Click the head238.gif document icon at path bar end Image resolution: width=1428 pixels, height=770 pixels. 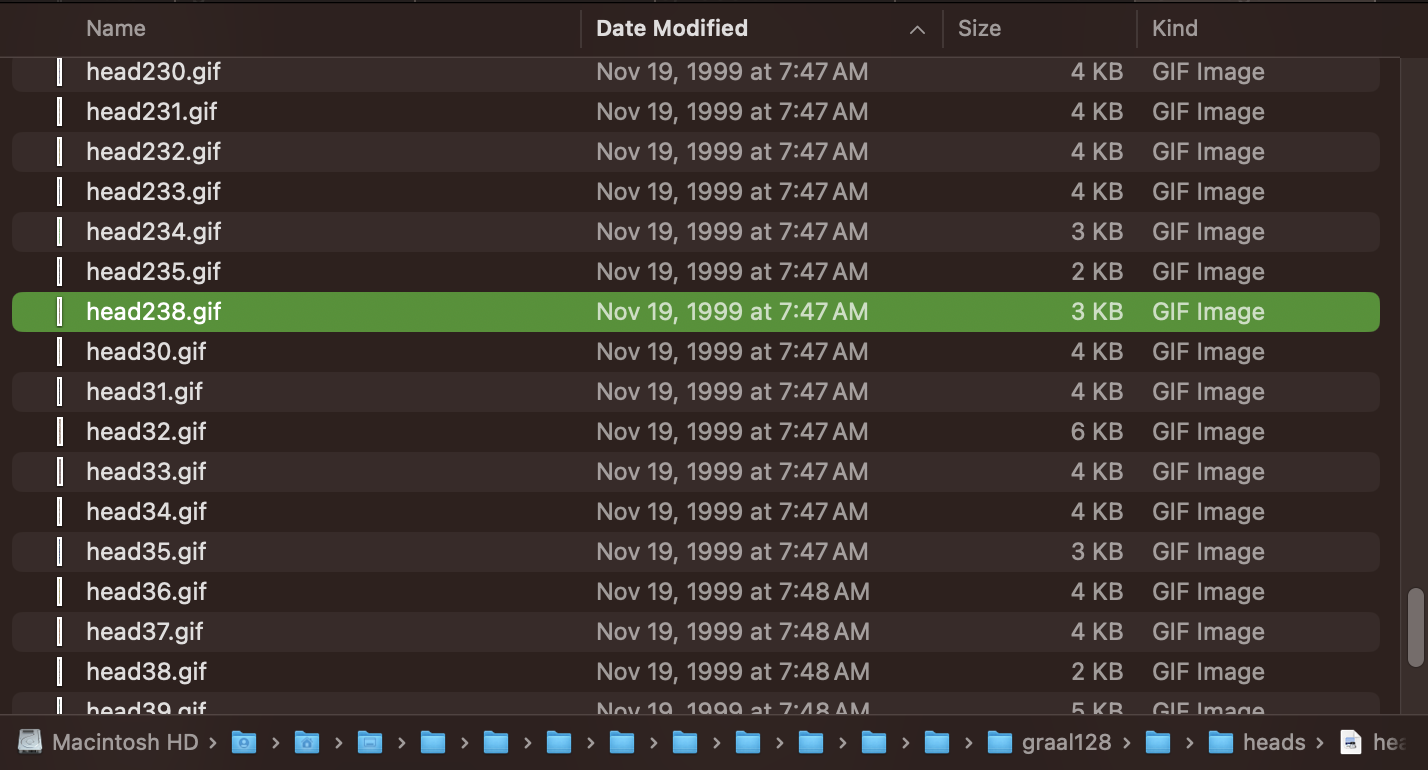pyautogui.click(x=1352, y=742)
